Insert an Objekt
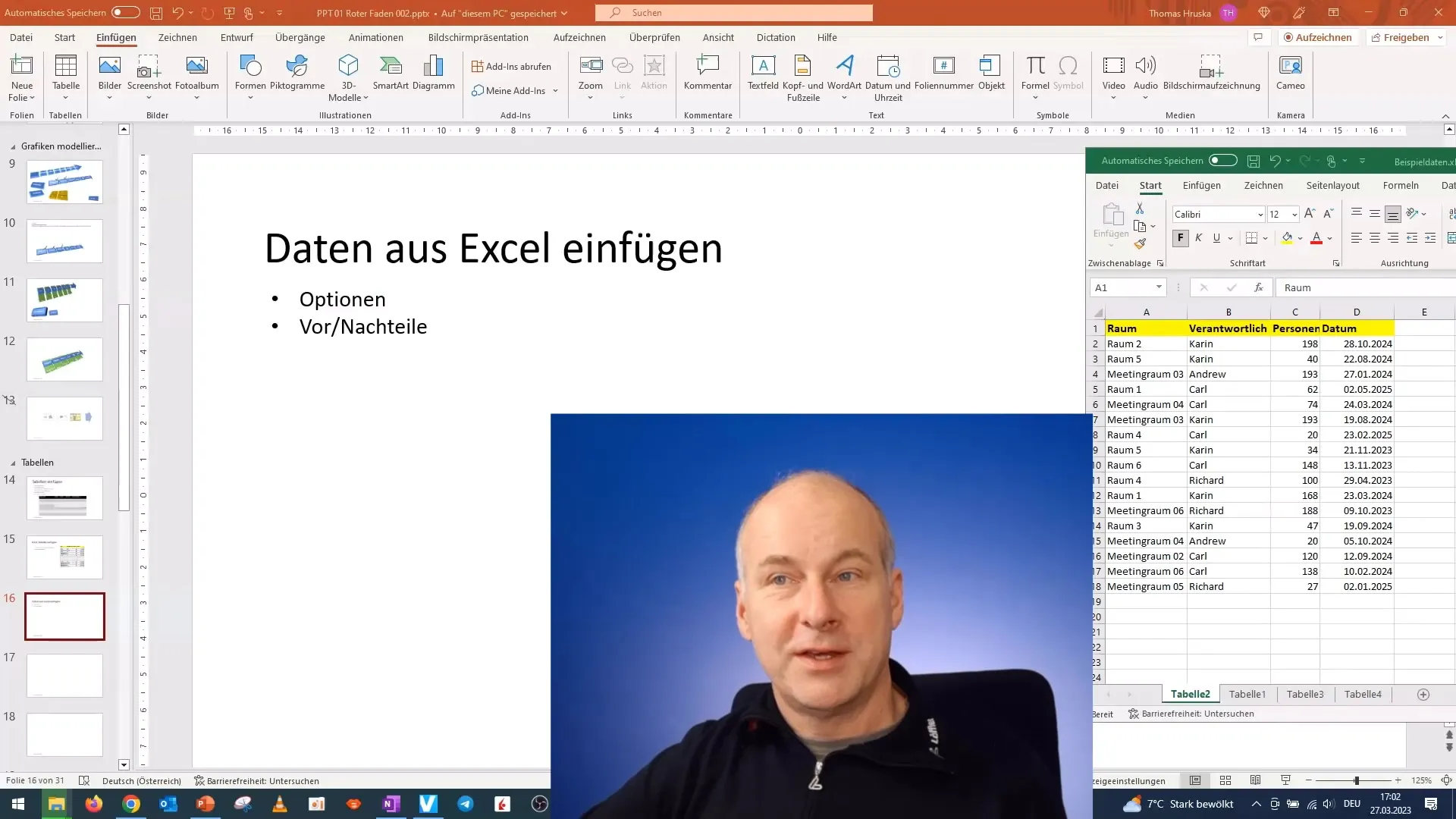Screen dimensions: 1456x819 (991, 73)
